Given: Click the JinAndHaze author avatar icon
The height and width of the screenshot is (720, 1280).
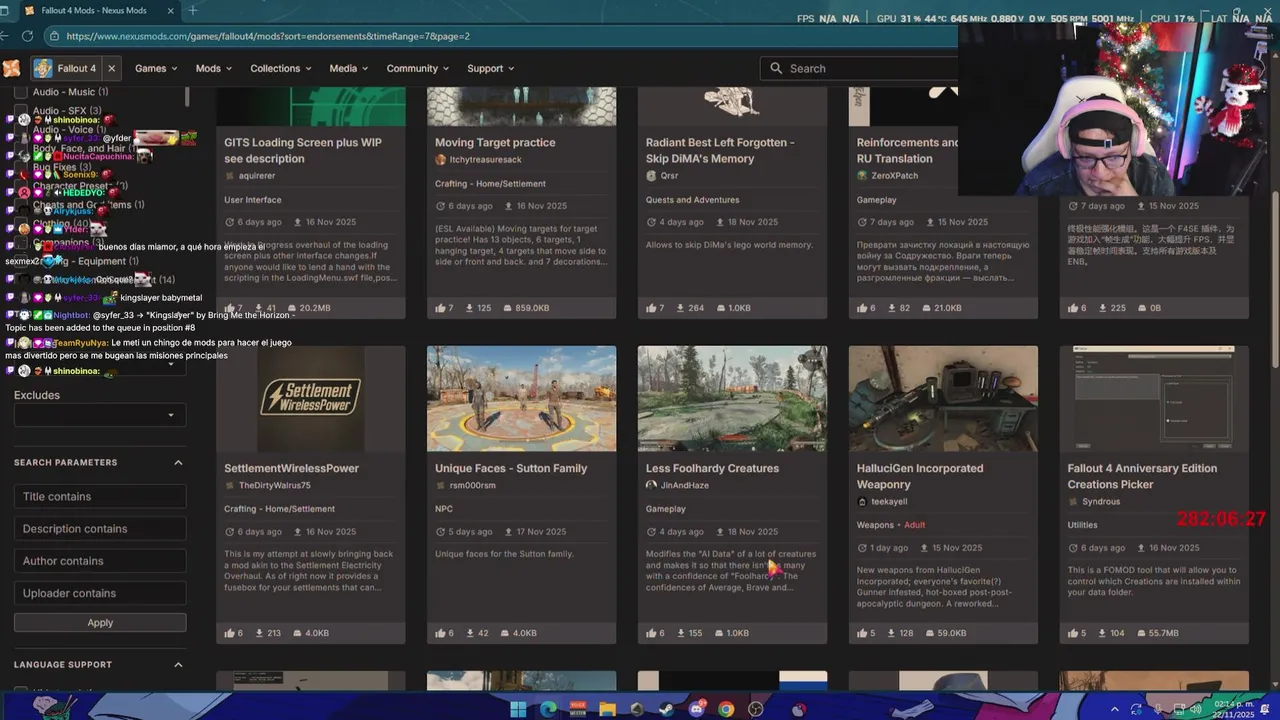Looking at the screenshot, I should point(652,485).
